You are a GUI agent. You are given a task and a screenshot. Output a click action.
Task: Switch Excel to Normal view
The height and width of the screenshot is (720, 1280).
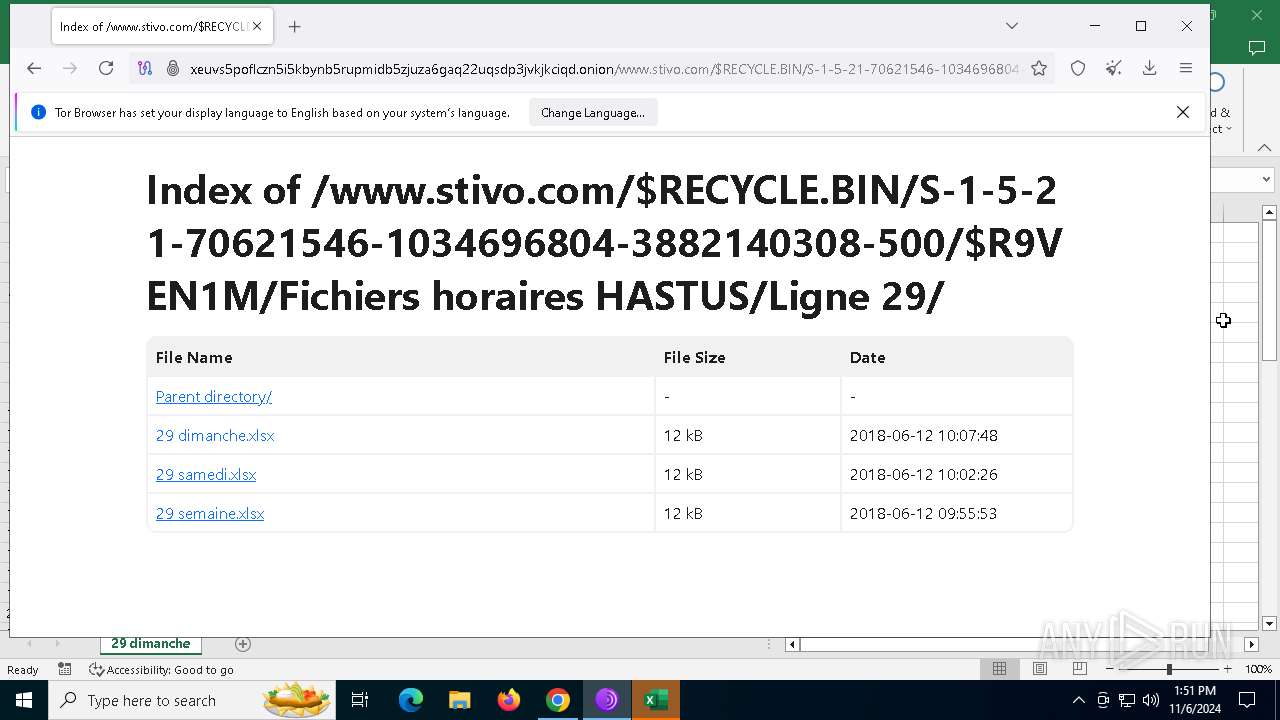pyautogui.click(x=999, y=669)
